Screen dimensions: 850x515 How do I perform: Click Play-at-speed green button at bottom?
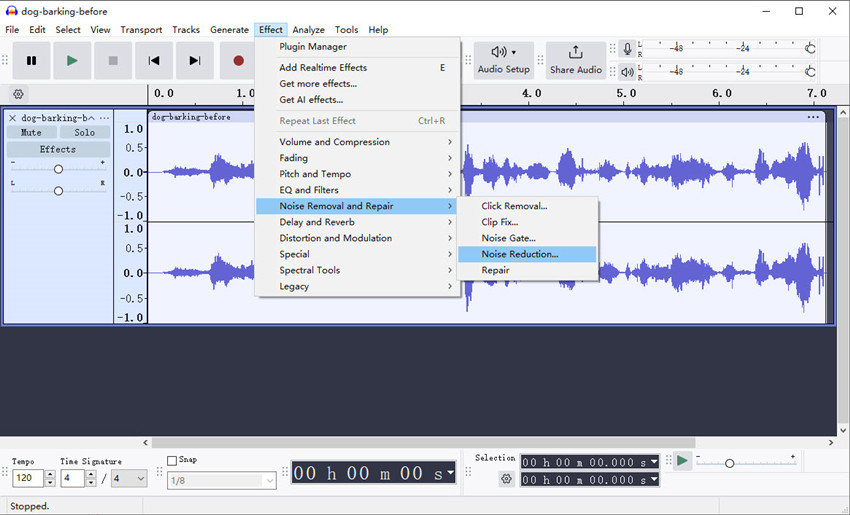tap(682, 461)
